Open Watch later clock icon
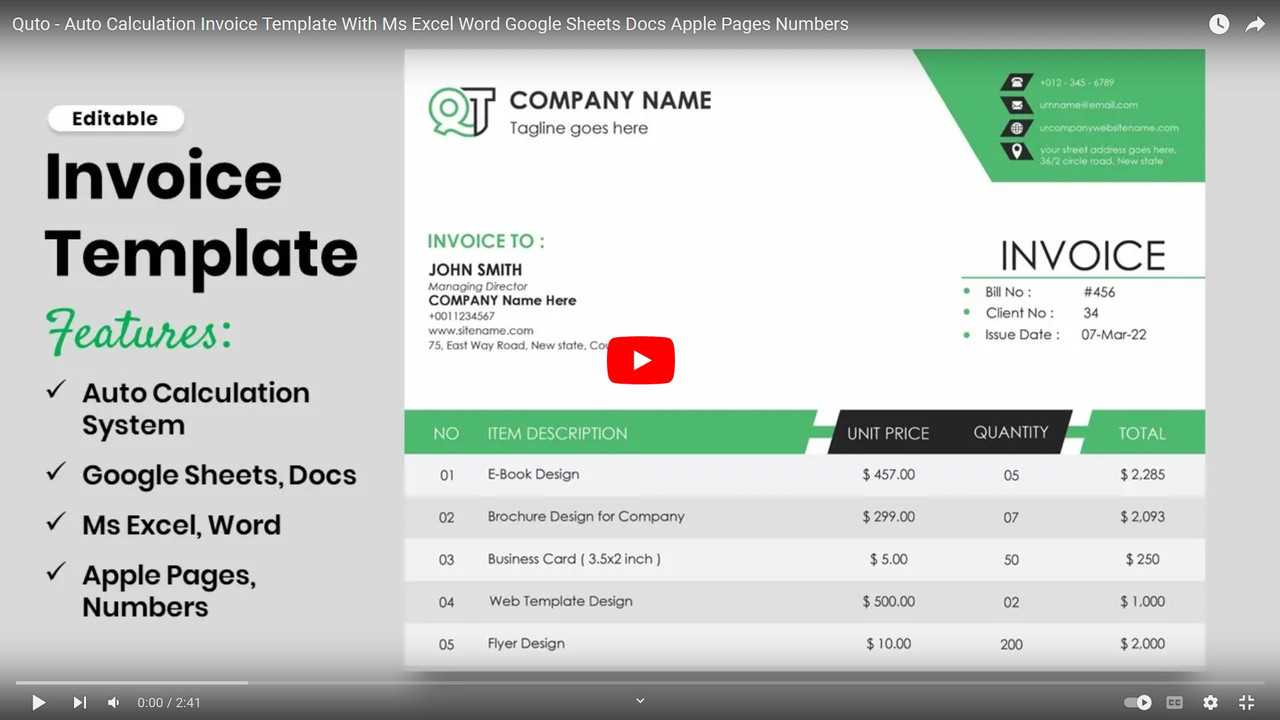Screen dimensions: 1280x720 tap(1219, 24)
